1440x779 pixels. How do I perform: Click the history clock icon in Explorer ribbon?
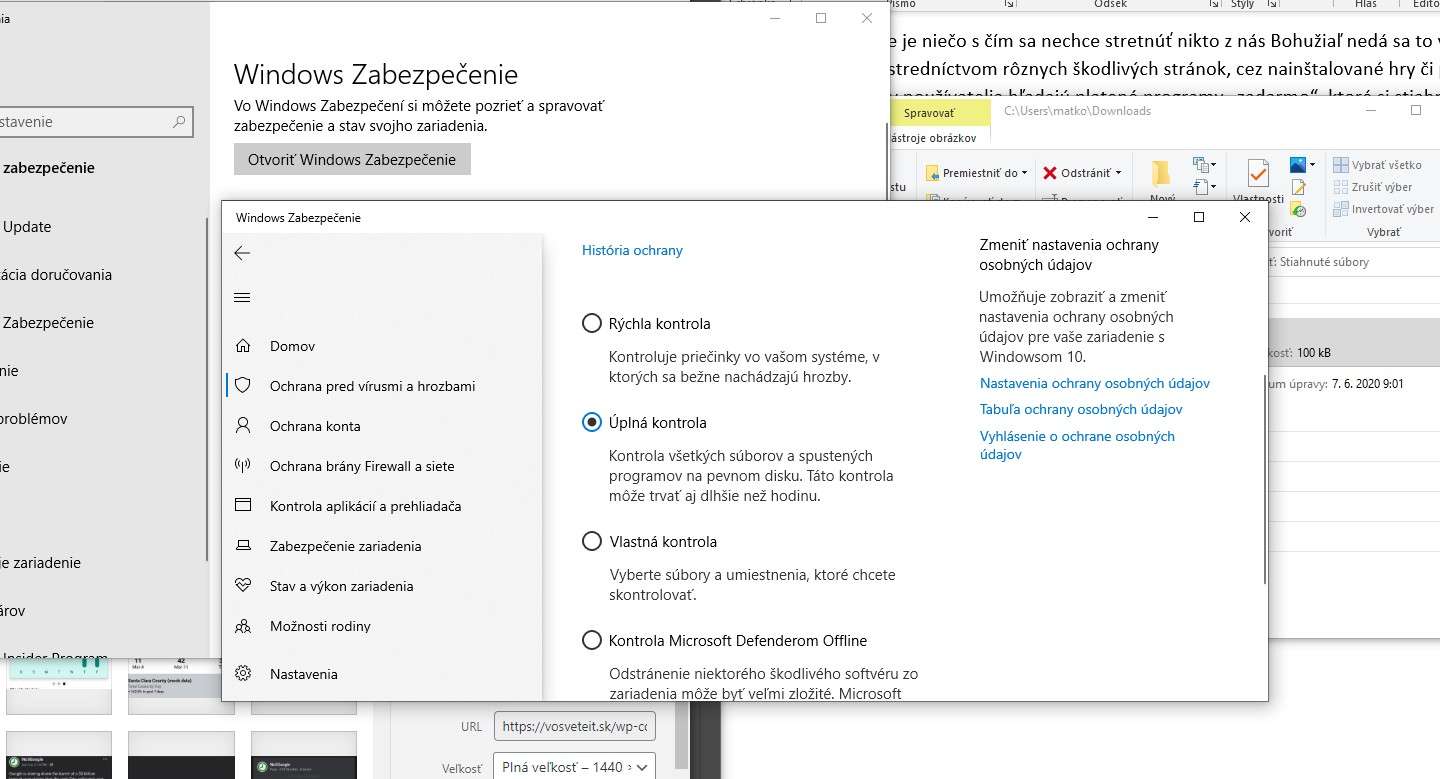1298,209
